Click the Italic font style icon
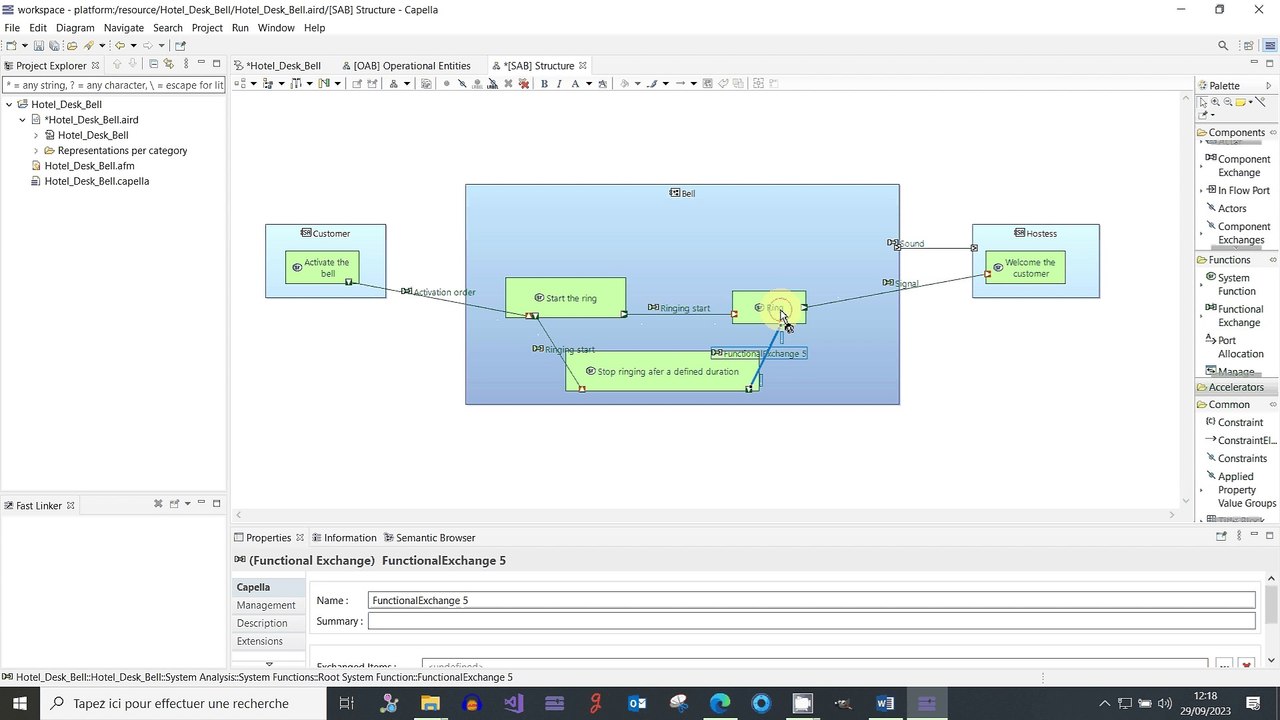 coord(559,84)
